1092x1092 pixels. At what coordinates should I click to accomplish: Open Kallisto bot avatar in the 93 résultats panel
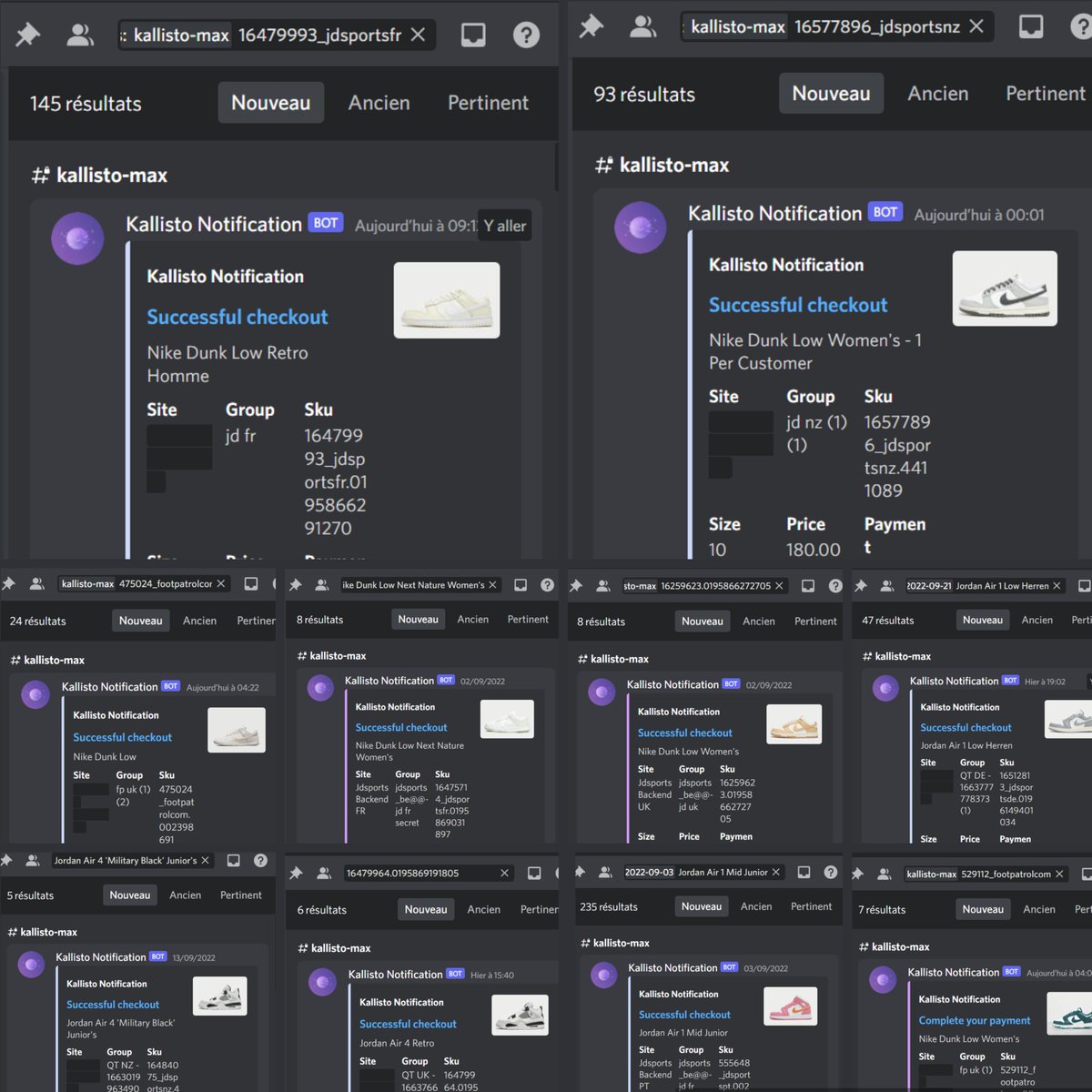tap(641, 227)
